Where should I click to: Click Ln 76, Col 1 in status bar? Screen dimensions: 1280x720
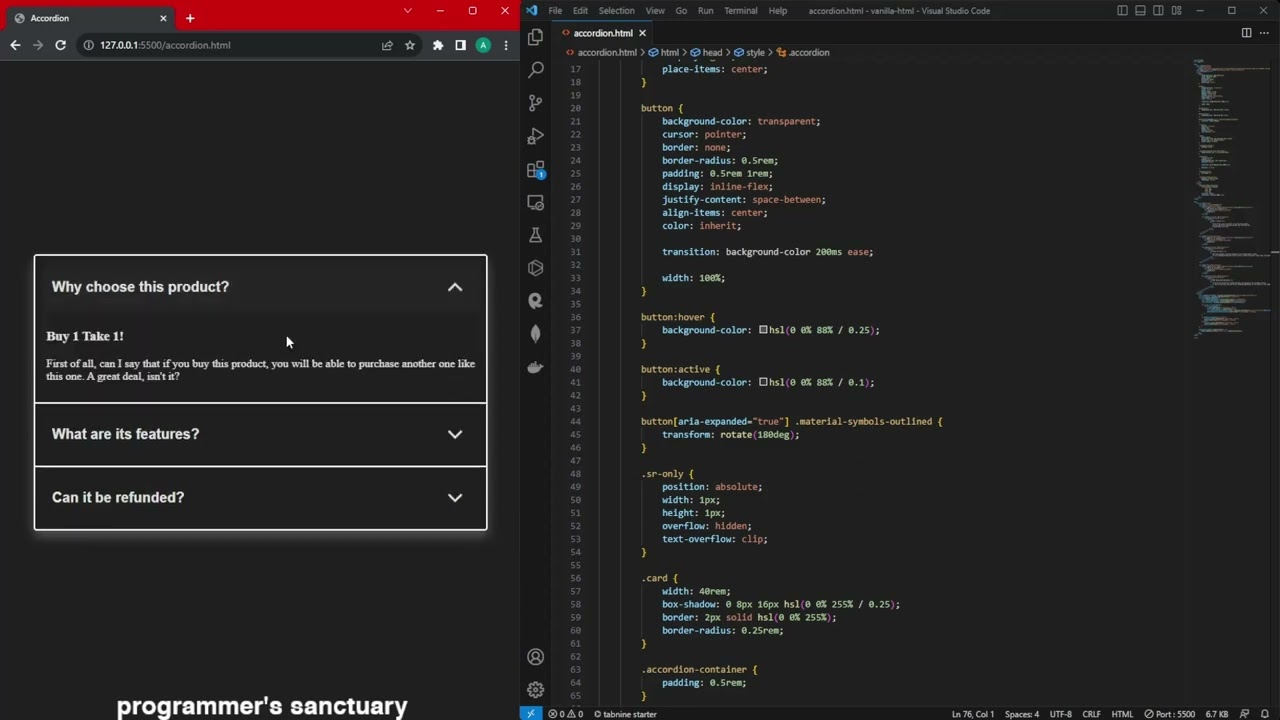coord(973,714)
